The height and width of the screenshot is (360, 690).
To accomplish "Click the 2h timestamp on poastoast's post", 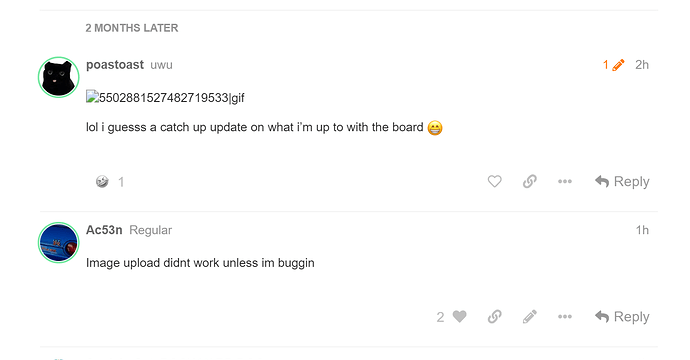I will click(642, 65).
